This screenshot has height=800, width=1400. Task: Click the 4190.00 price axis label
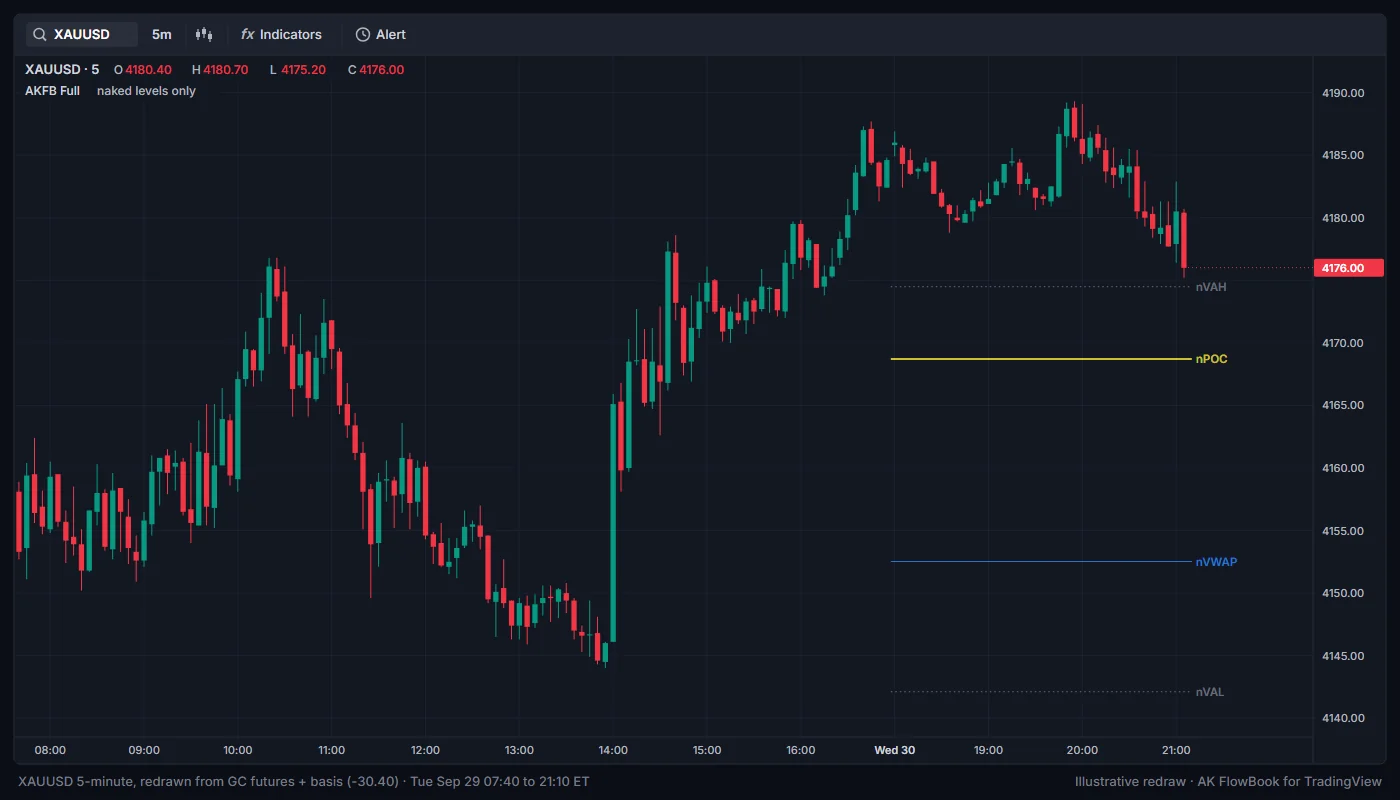1343,93
